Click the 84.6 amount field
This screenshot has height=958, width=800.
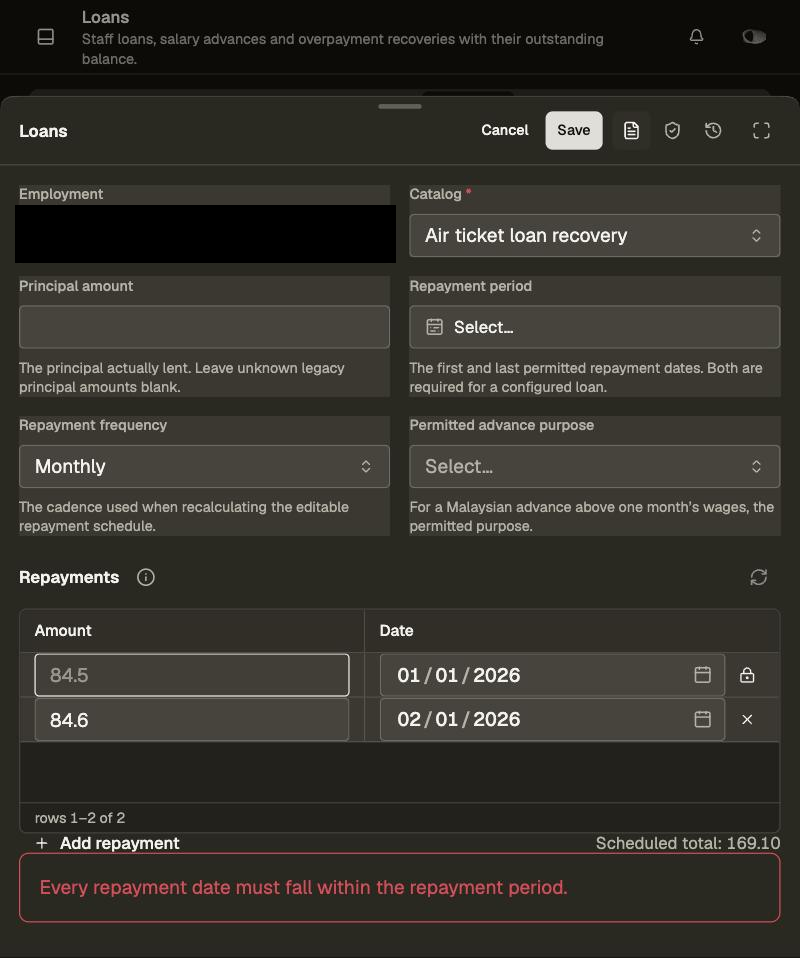click(192, 720)
